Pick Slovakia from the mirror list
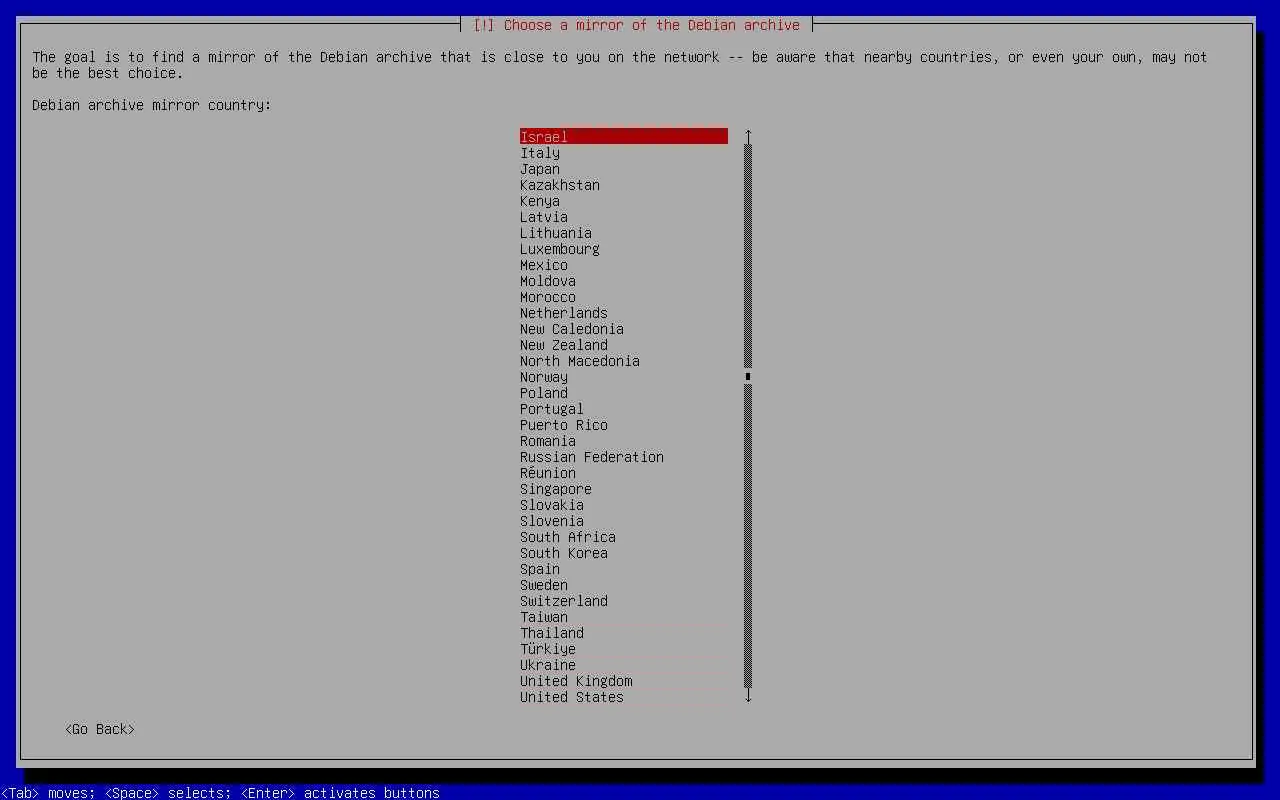This screenshot has width=1280, height=800. point(624,504)
